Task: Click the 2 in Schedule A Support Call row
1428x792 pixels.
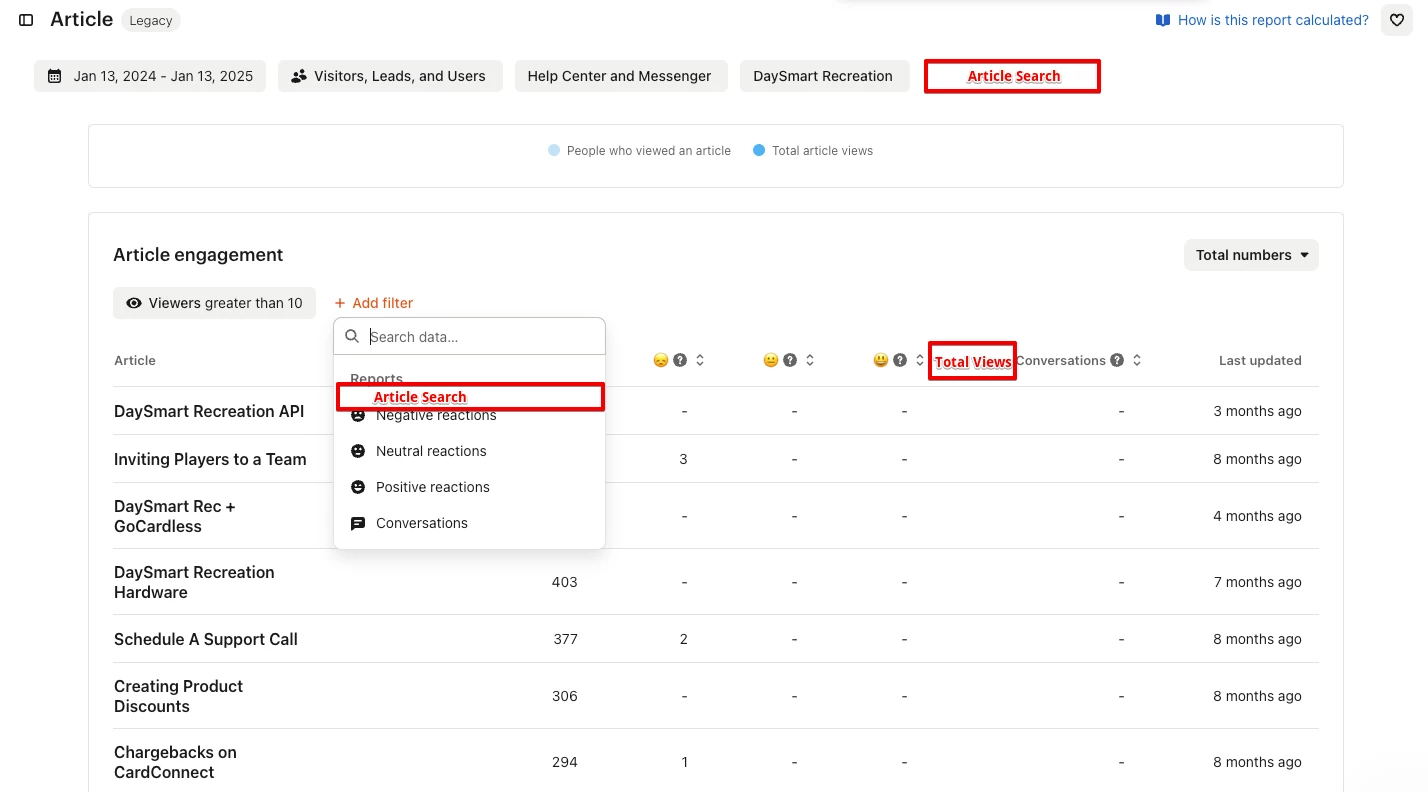Action: (x=684, y=639)
